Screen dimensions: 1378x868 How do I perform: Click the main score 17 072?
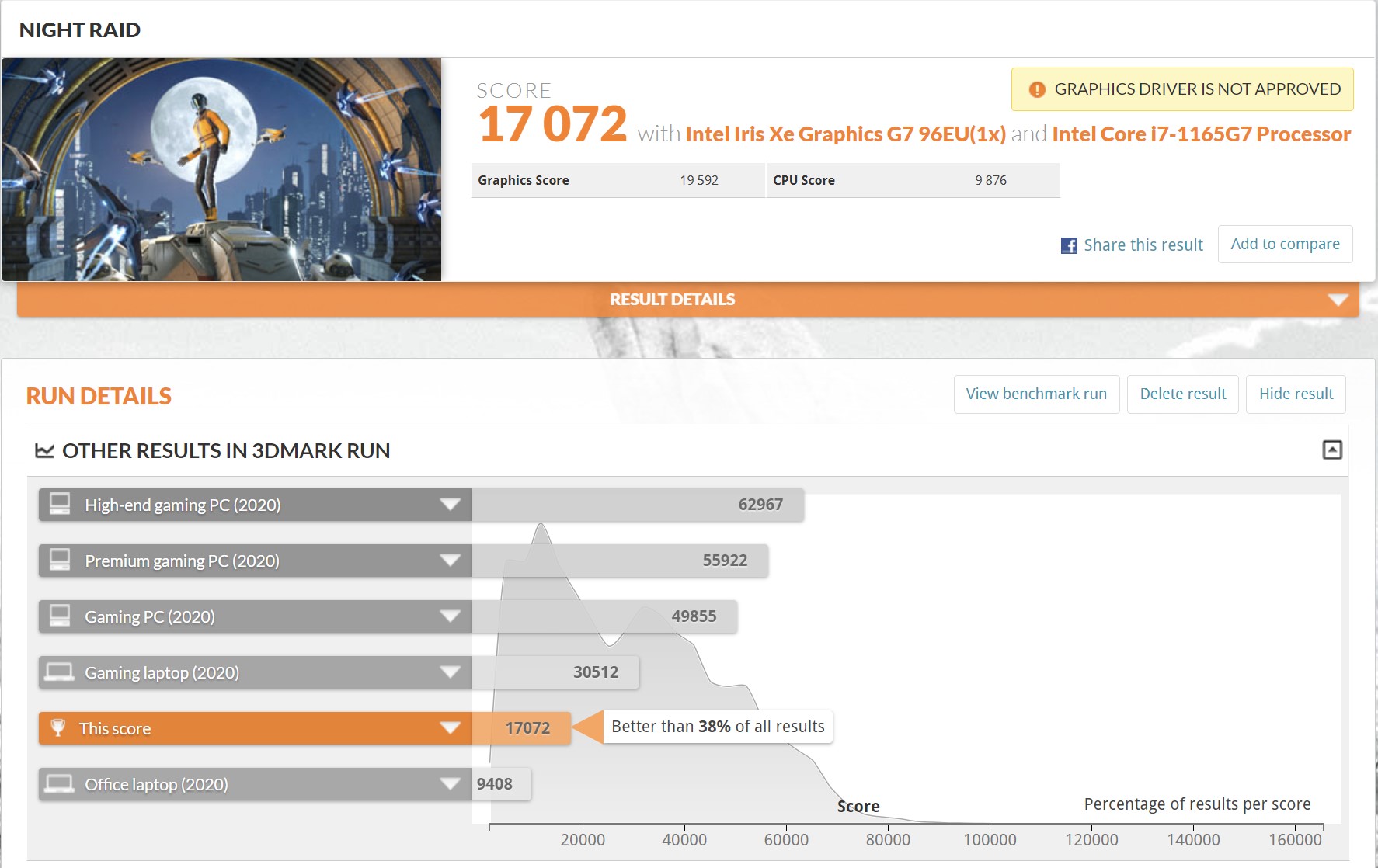(552, 124)
